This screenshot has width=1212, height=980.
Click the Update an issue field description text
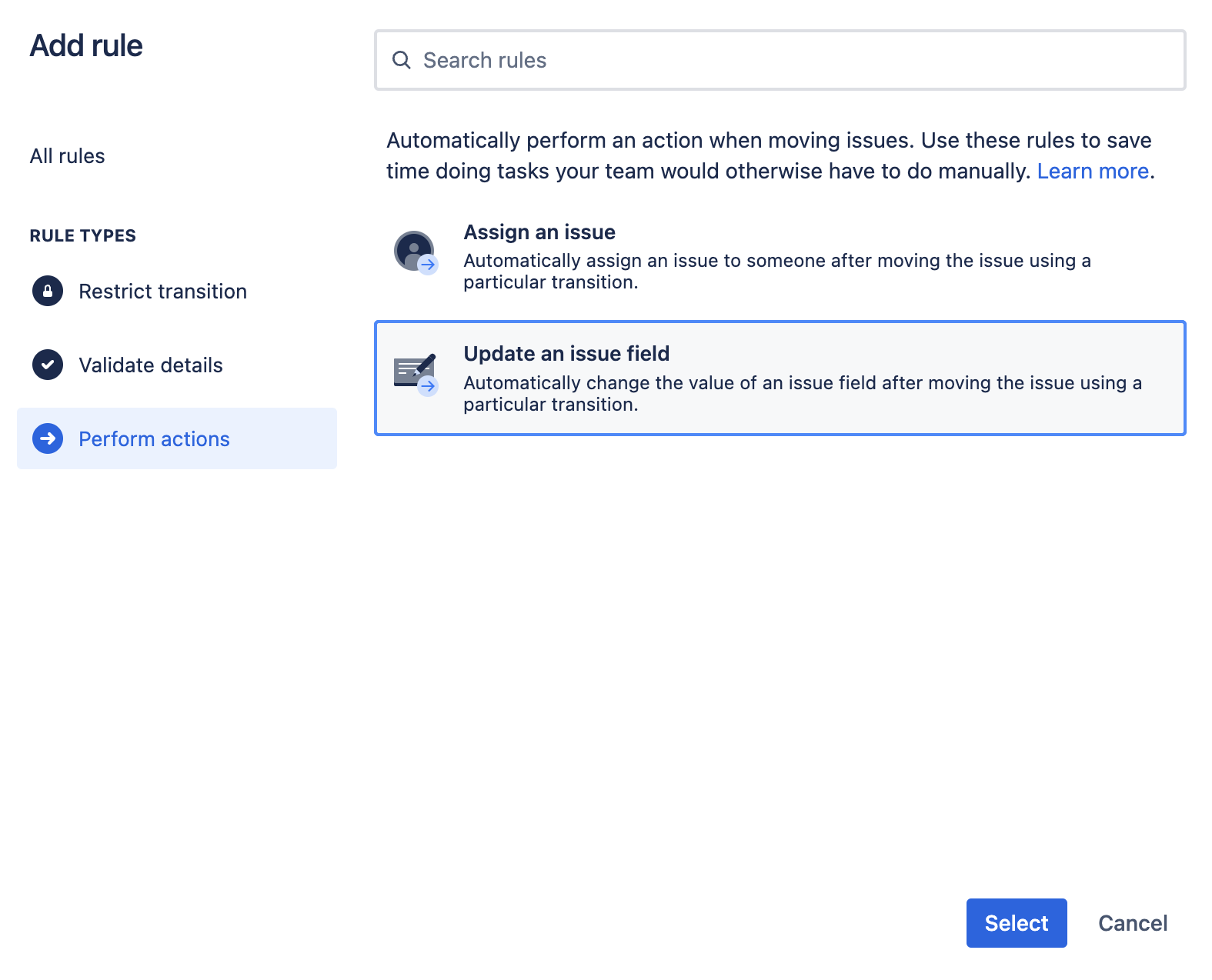pos(802,394)
